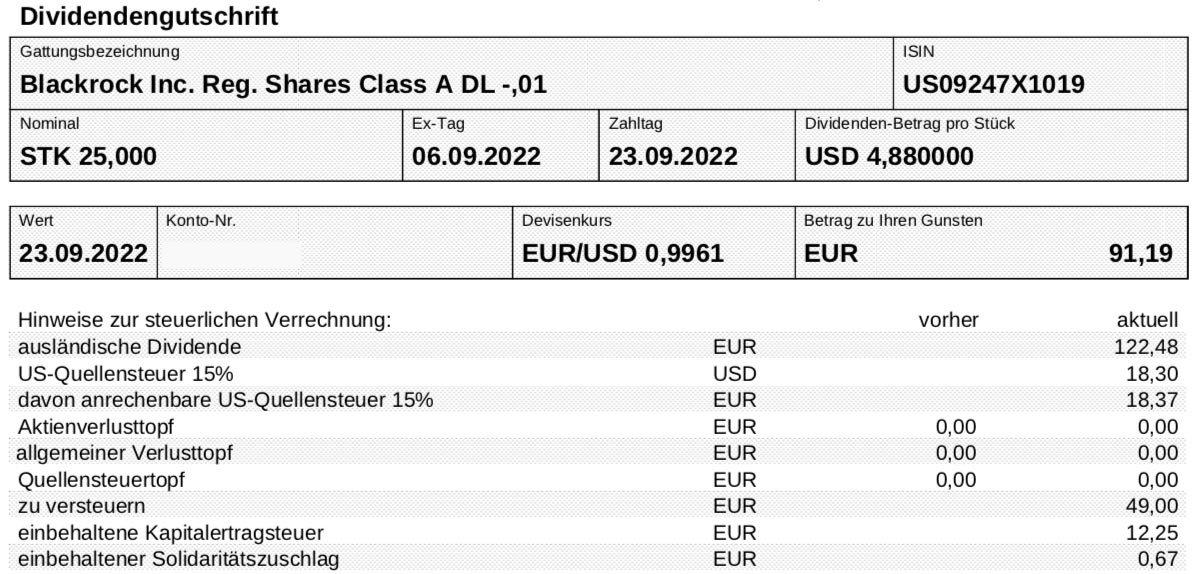
Task: Click ISIN value US09247X1019
Action: tap(994, 84)
